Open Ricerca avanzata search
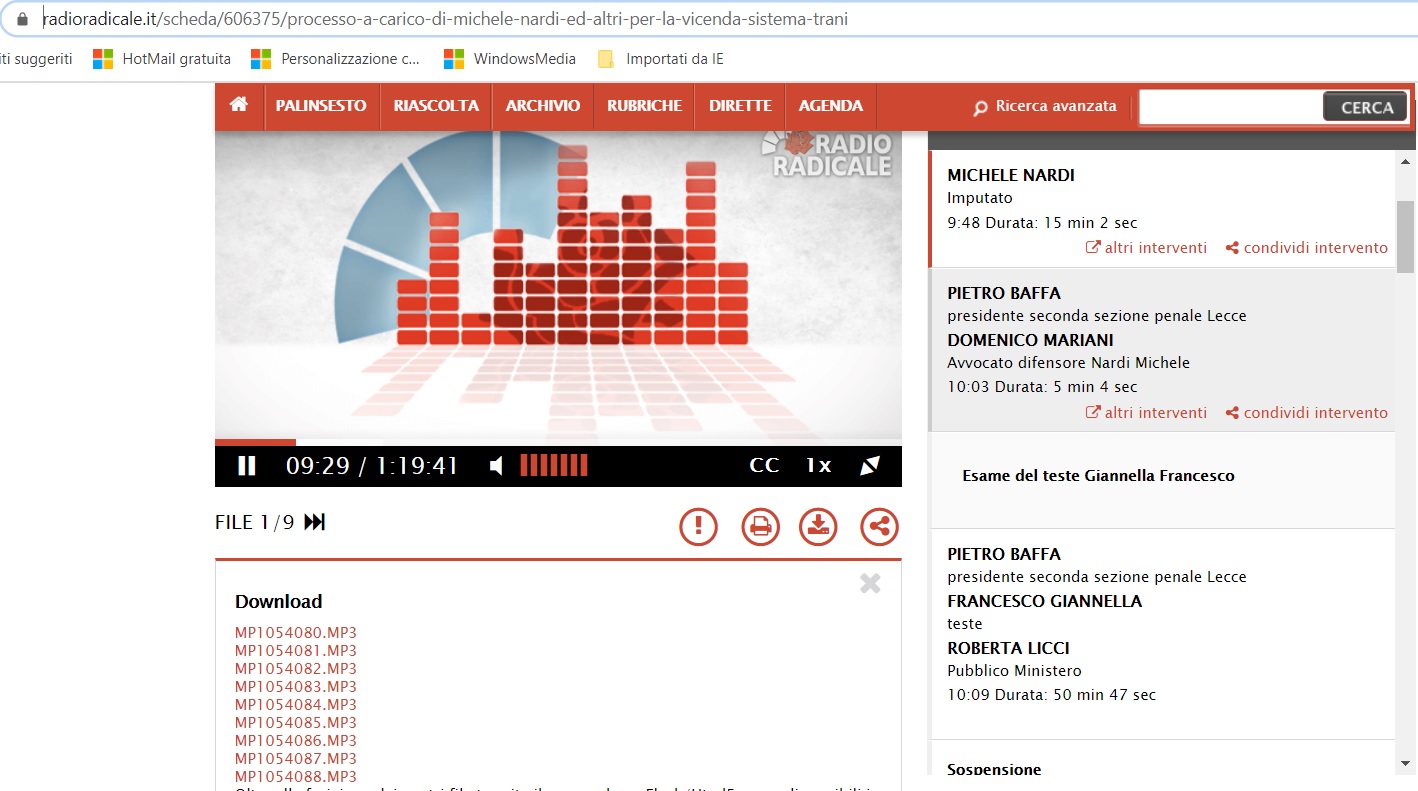 pos(1045,106)
